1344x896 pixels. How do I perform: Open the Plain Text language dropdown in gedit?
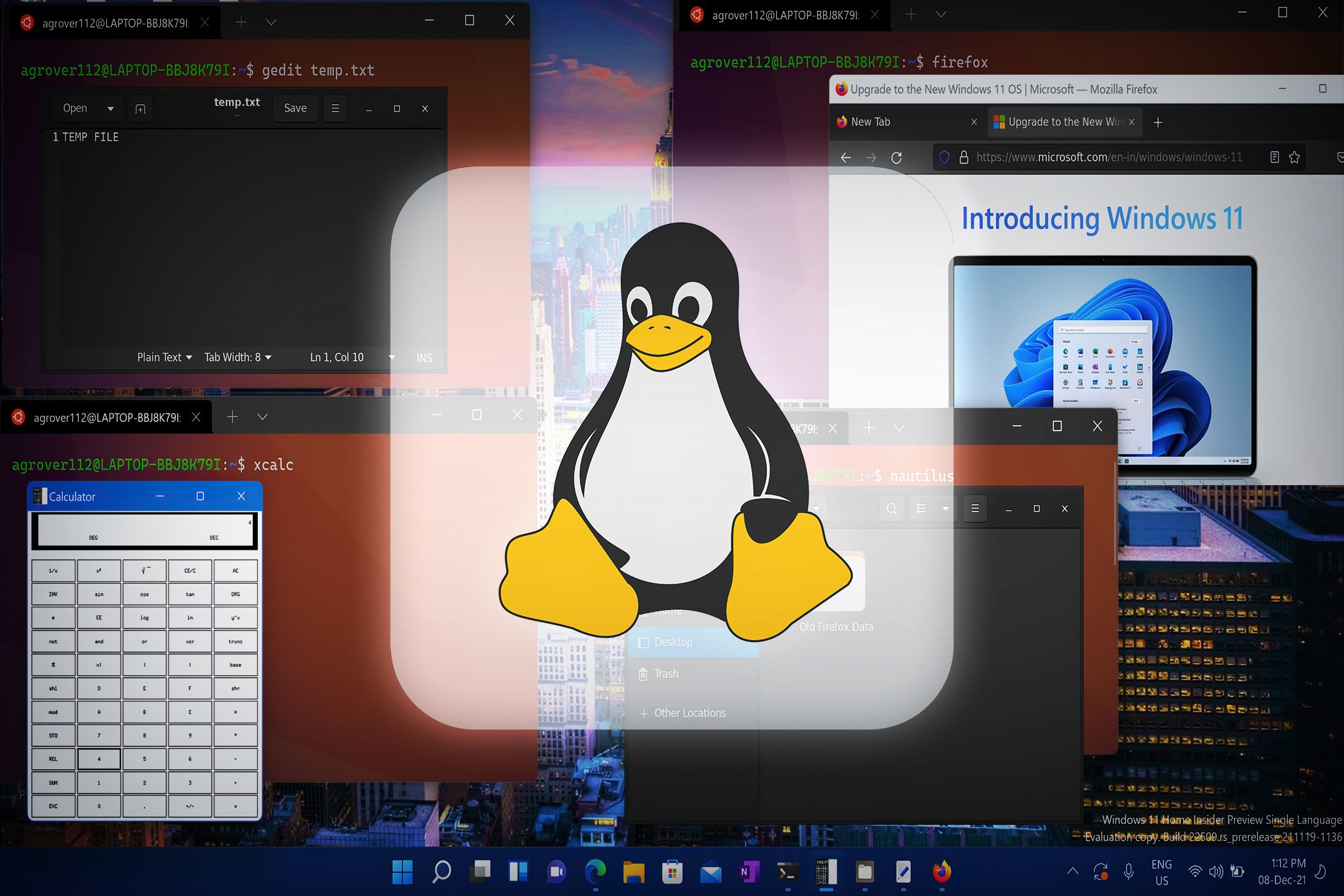tap(164, 357)
